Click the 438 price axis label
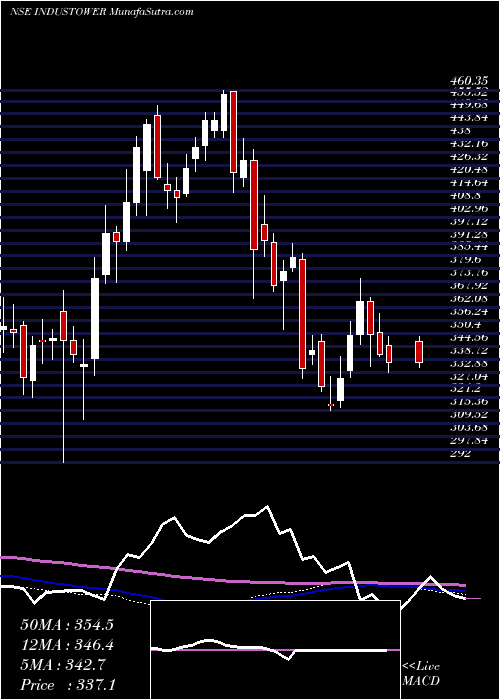Viewport: 500px width, 700px height. point(460,131)
